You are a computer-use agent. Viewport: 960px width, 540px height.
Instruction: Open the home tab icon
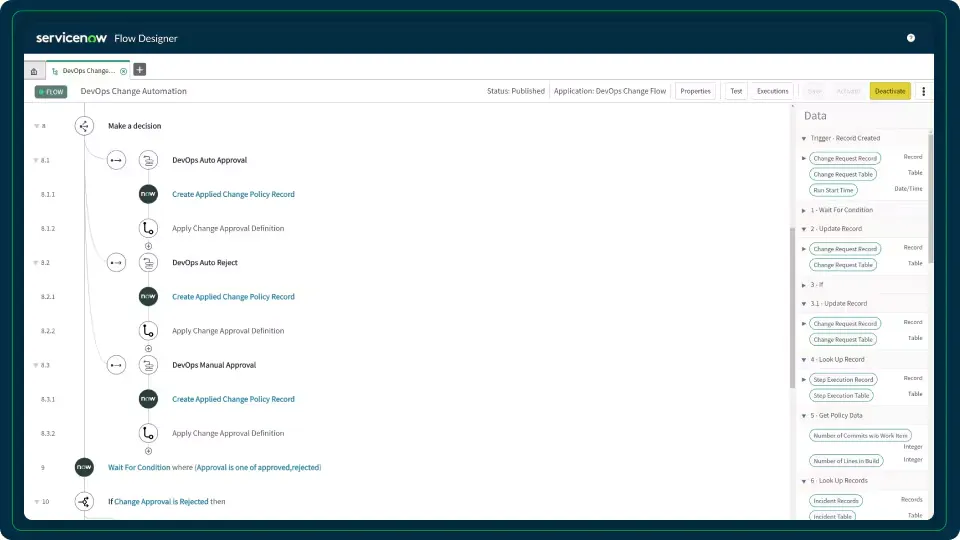[x=34, y=71]
